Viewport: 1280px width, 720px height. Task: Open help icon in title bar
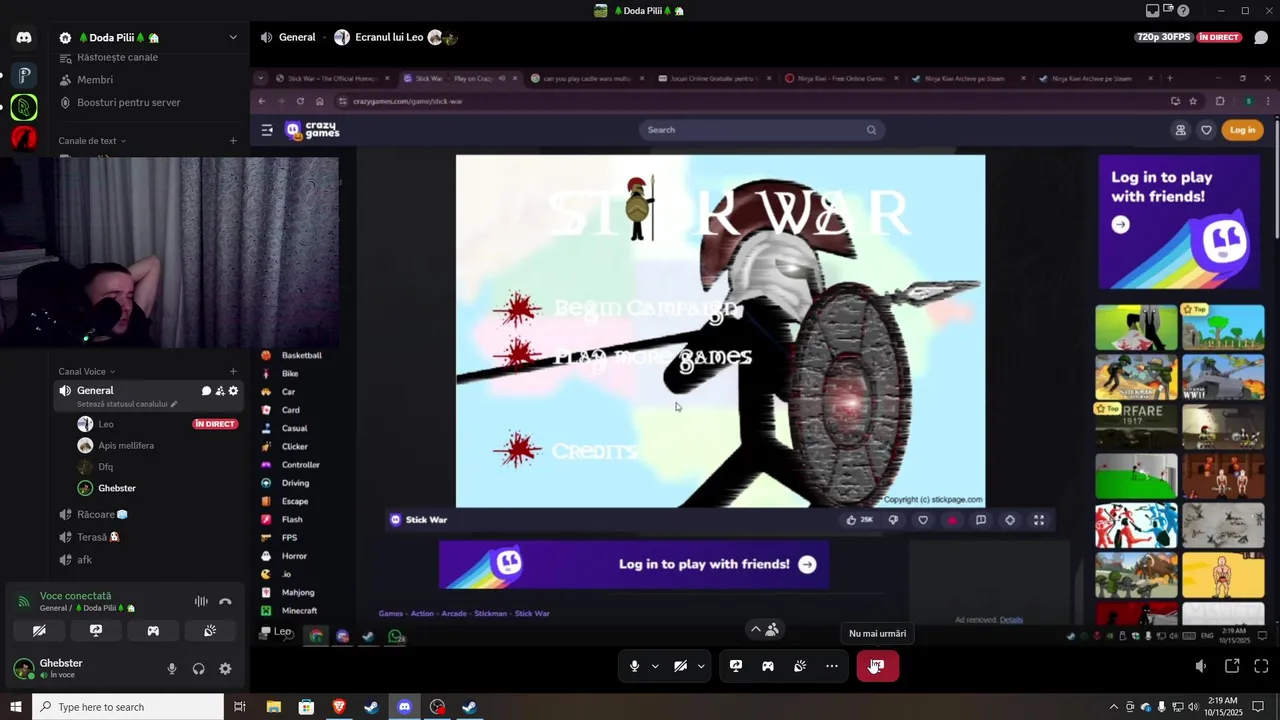1184,11
